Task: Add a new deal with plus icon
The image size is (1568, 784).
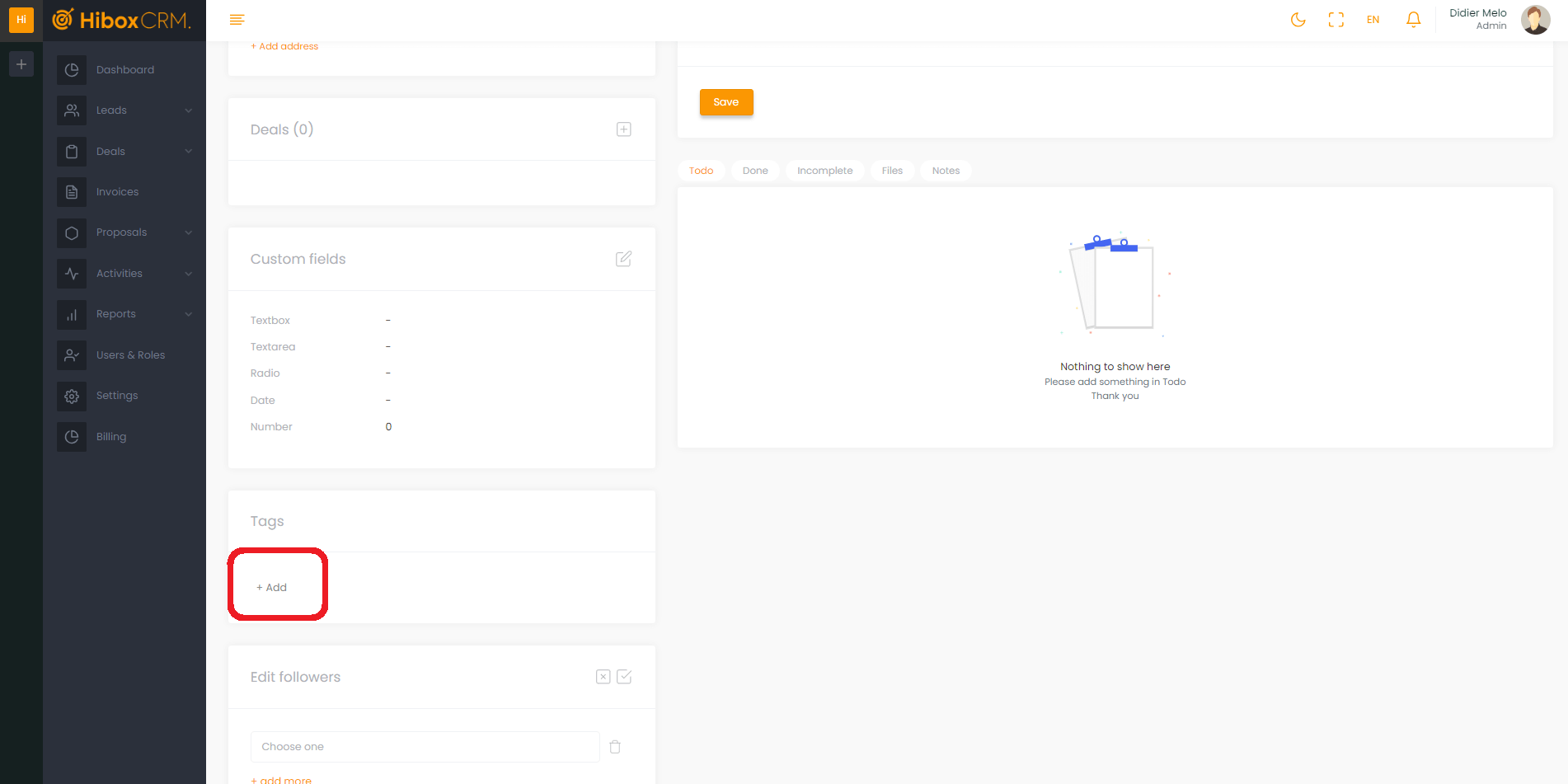Action: (624, 129)
